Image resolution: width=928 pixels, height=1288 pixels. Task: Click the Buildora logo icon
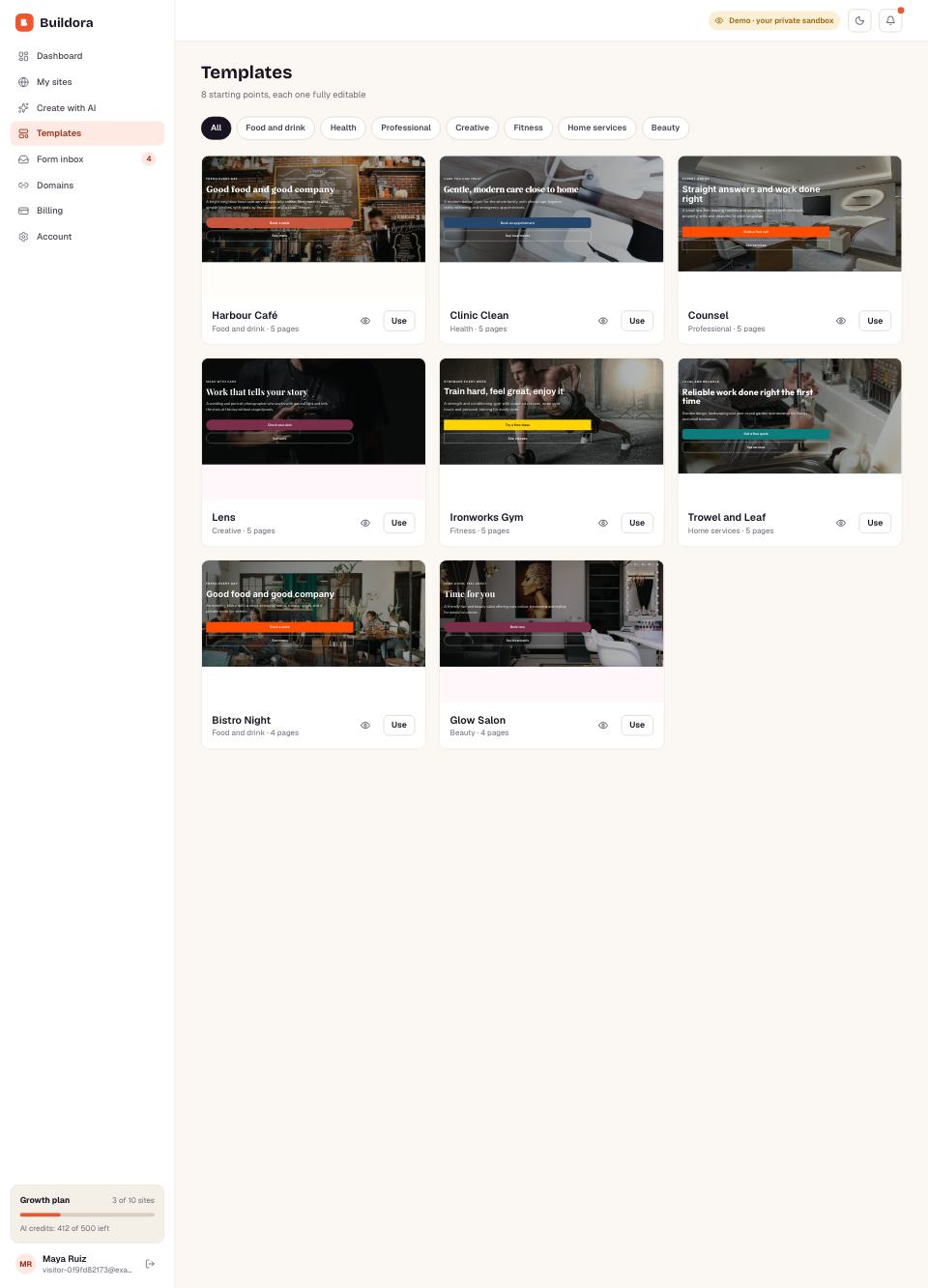tap(24, 22)
